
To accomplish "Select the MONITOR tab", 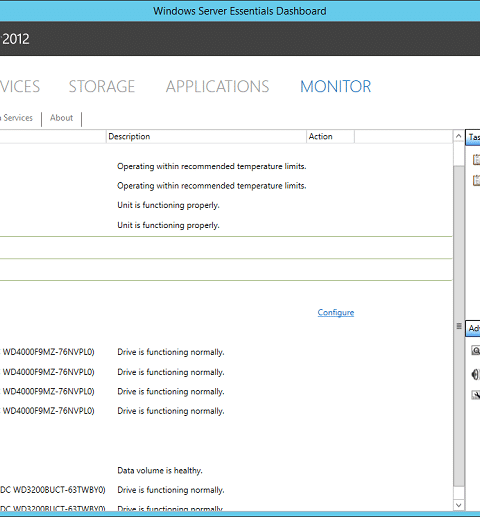I will click(335, 86).
